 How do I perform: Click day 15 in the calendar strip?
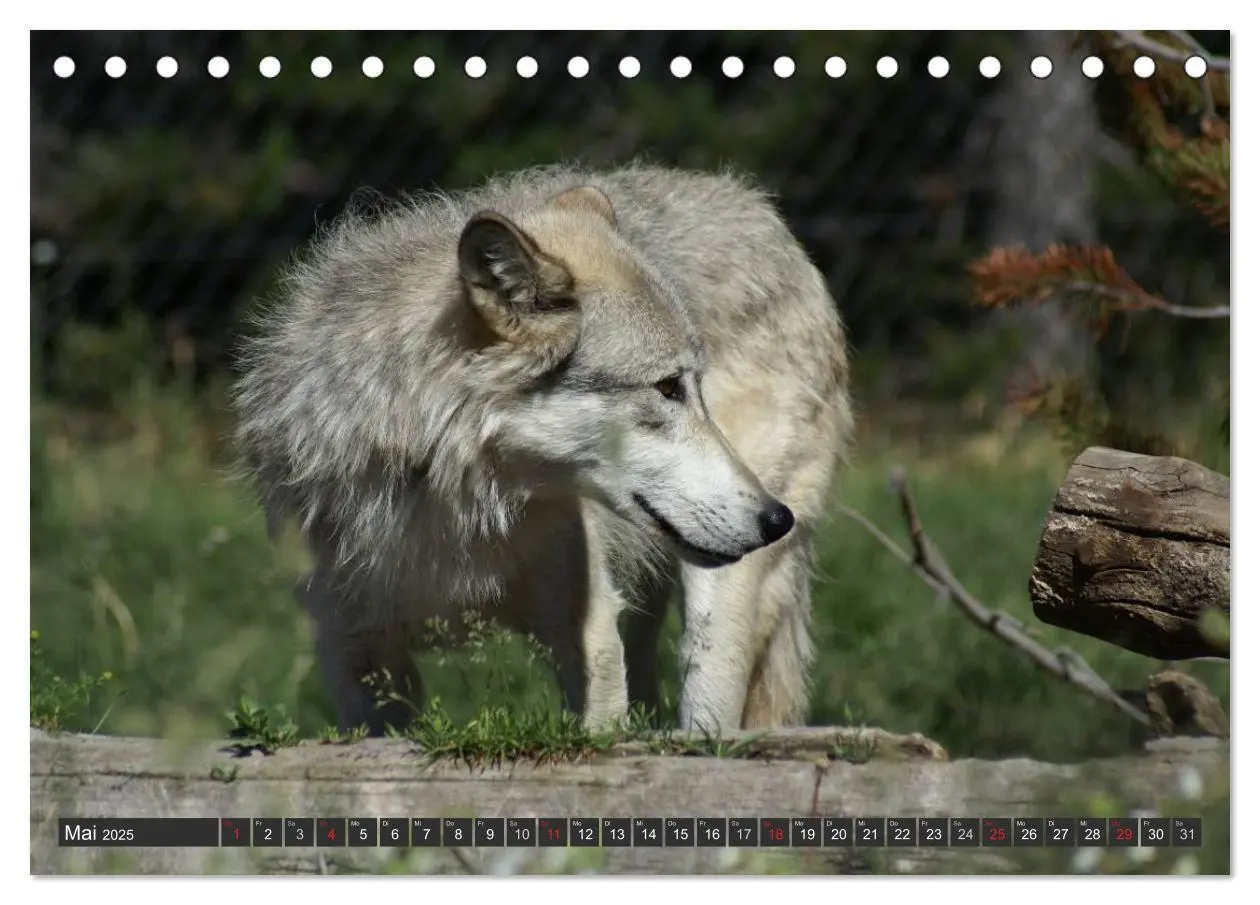[680, 833]
